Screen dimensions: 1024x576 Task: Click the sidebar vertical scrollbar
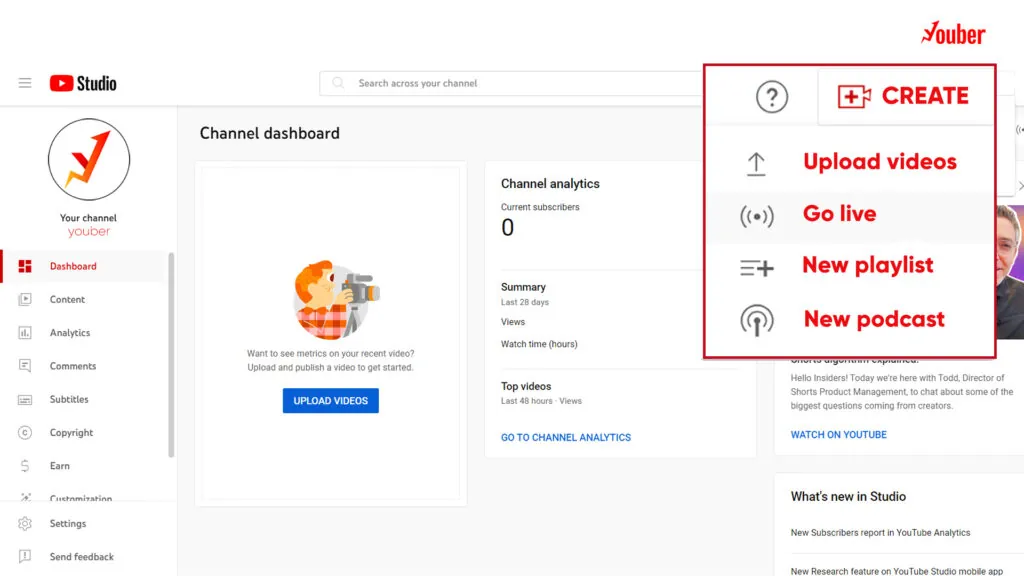coord(171,355)
